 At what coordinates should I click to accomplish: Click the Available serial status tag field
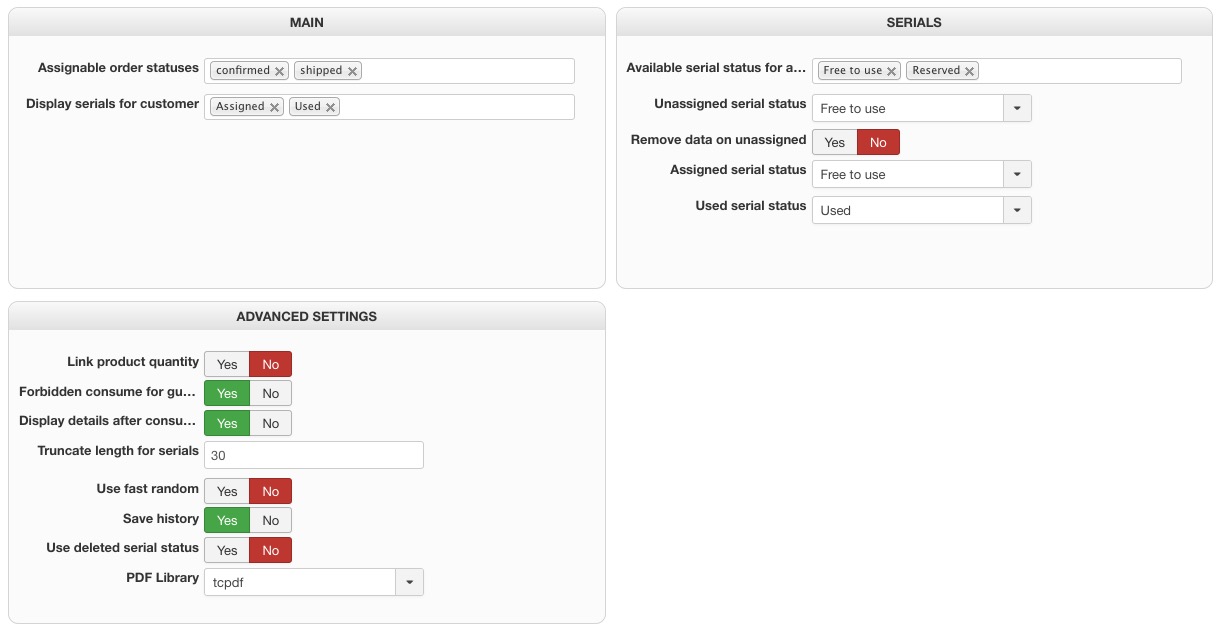1078,71
